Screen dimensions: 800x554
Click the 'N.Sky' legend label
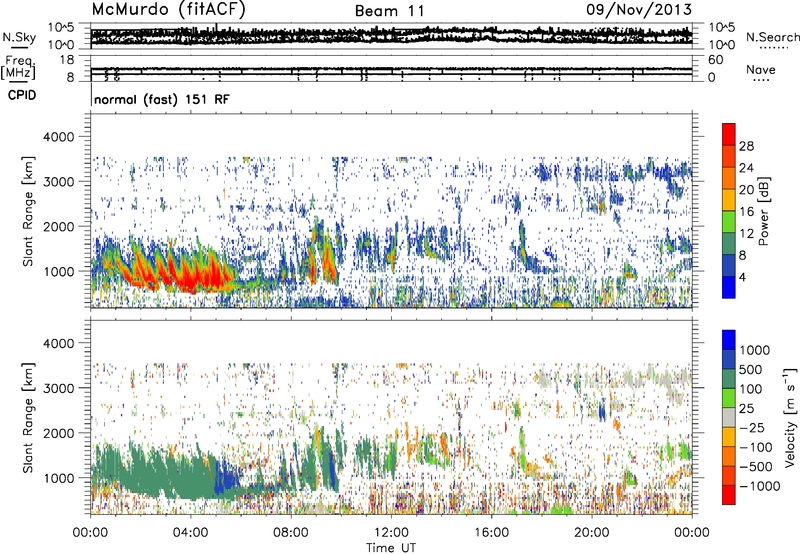tap(19, 37)
